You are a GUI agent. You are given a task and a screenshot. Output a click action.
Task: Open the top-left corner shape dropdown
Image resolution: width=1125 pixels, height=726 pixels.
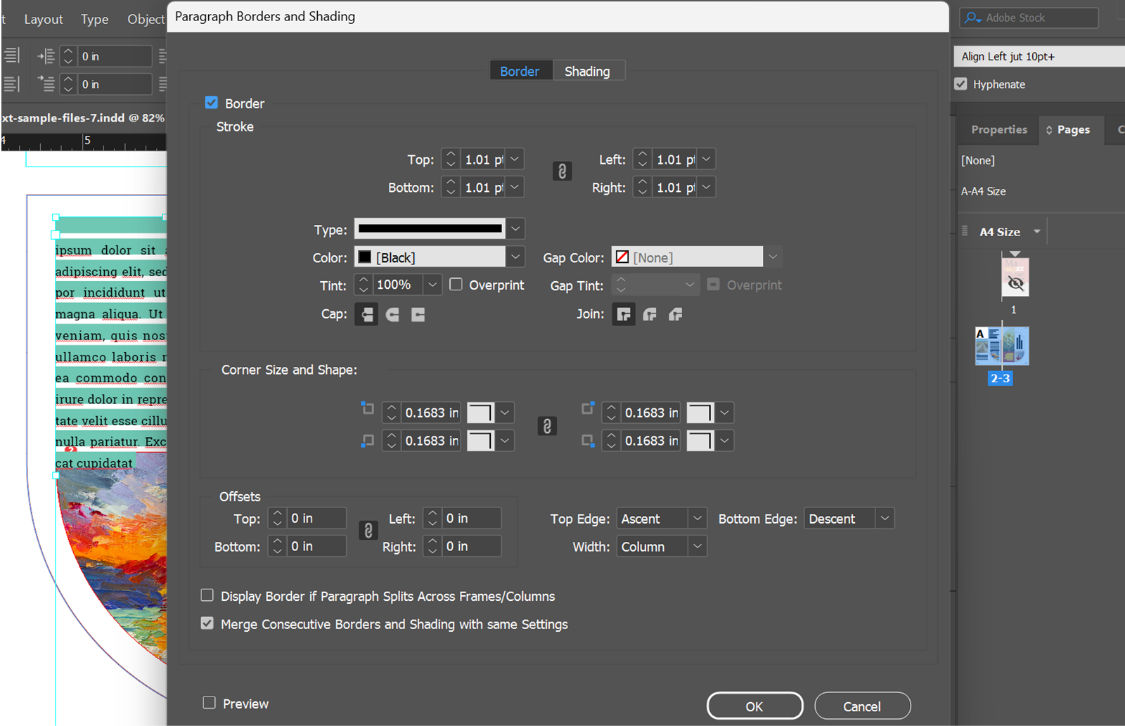point(505,412)
